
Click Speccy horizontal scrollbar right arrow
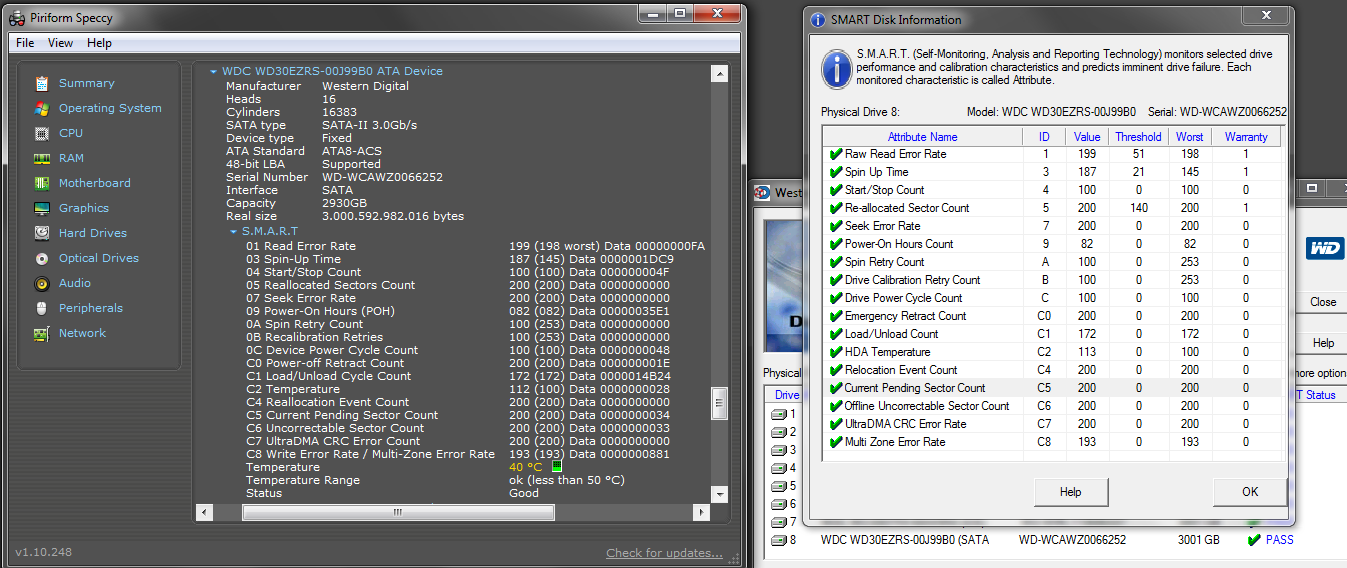(700, 512)
